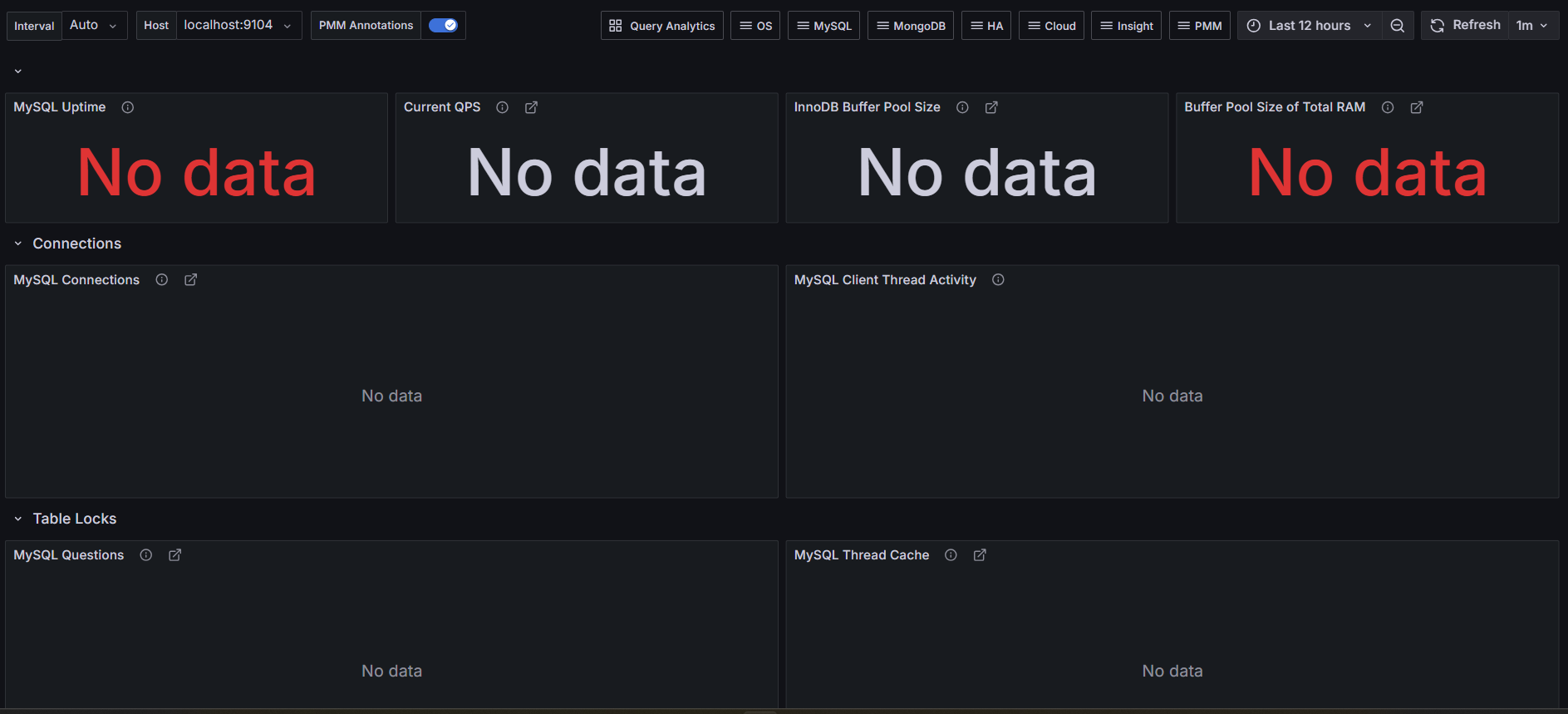Show the MySQL Client Thread Activity info icon
Screen dimensions: 1568x714
(x=998, y=280)
